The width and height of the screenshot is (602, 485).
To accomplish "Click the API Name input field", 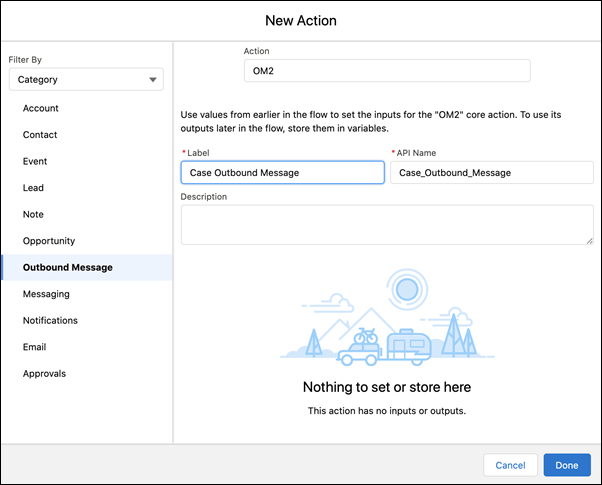I will point(492,172).
